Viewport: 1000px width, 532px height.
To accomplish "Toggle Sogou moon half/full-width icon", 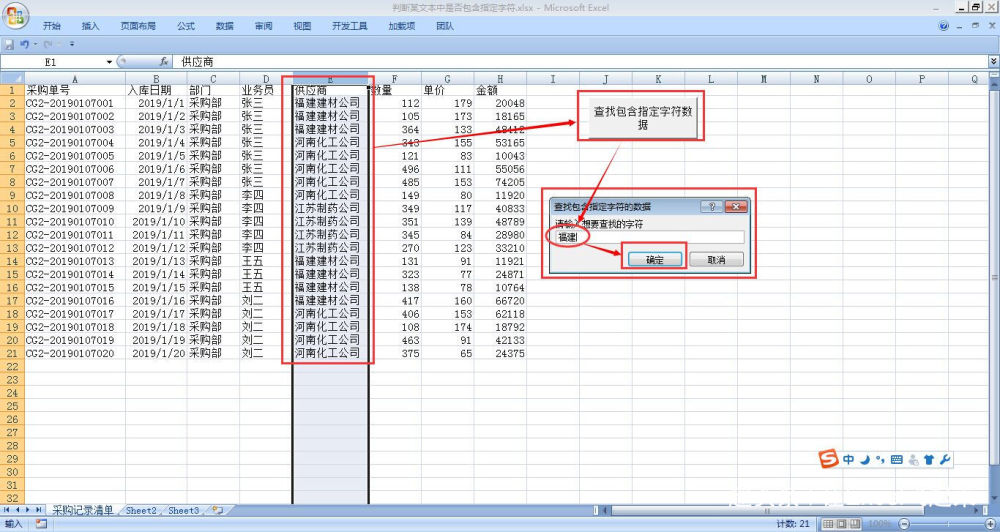I will point(865,460).
